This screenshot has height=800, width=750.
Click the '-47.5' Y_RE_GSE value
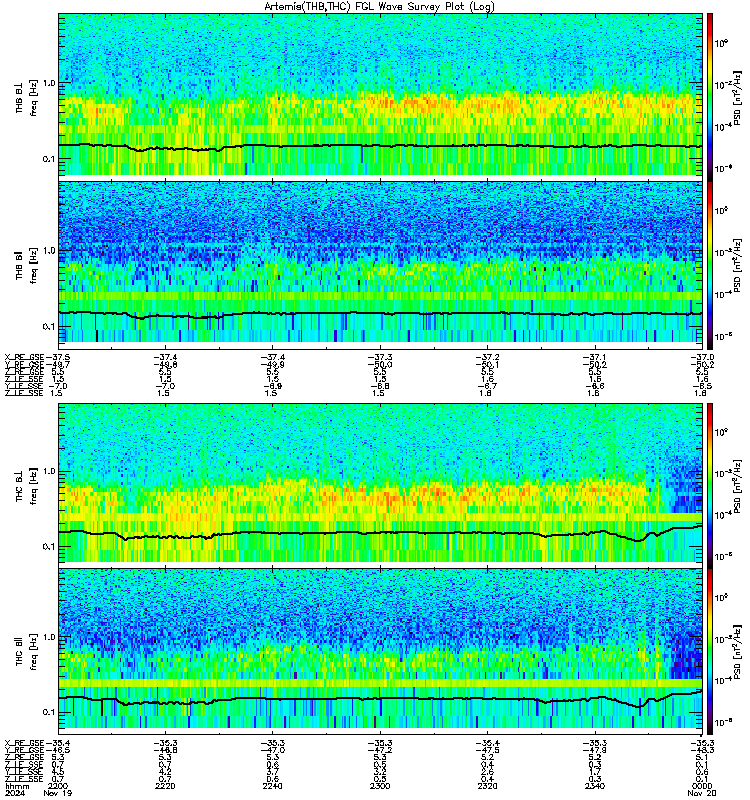point(487,751)
